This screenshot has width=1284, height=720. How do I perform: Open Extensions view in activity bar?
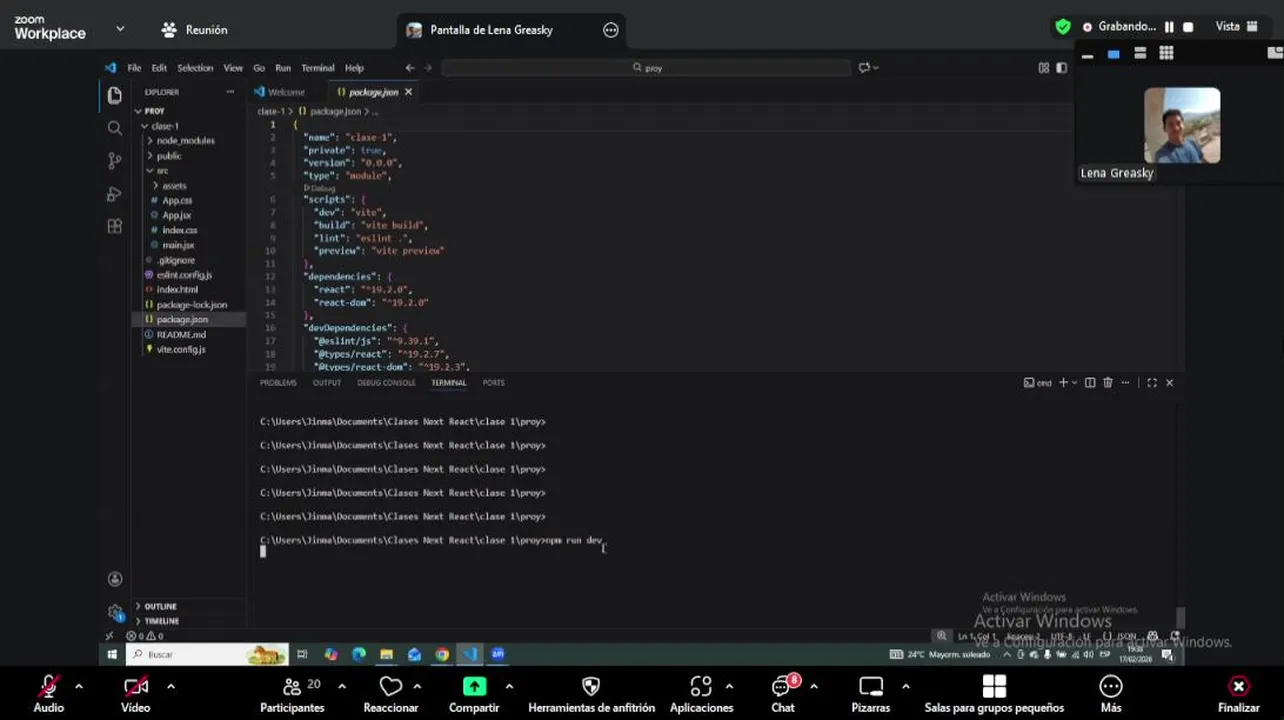(x=114, y=227)
